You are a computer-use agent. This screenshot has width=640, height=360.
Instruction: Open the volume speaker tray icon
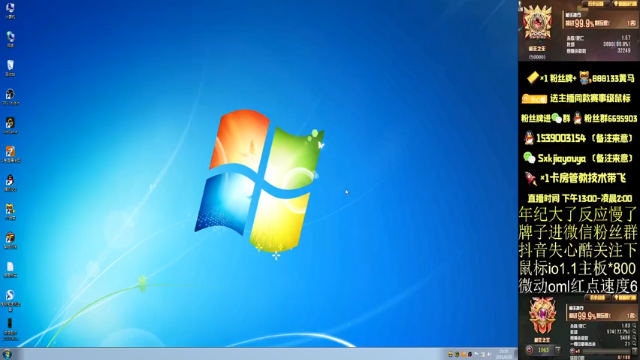[x=489, y=354]
